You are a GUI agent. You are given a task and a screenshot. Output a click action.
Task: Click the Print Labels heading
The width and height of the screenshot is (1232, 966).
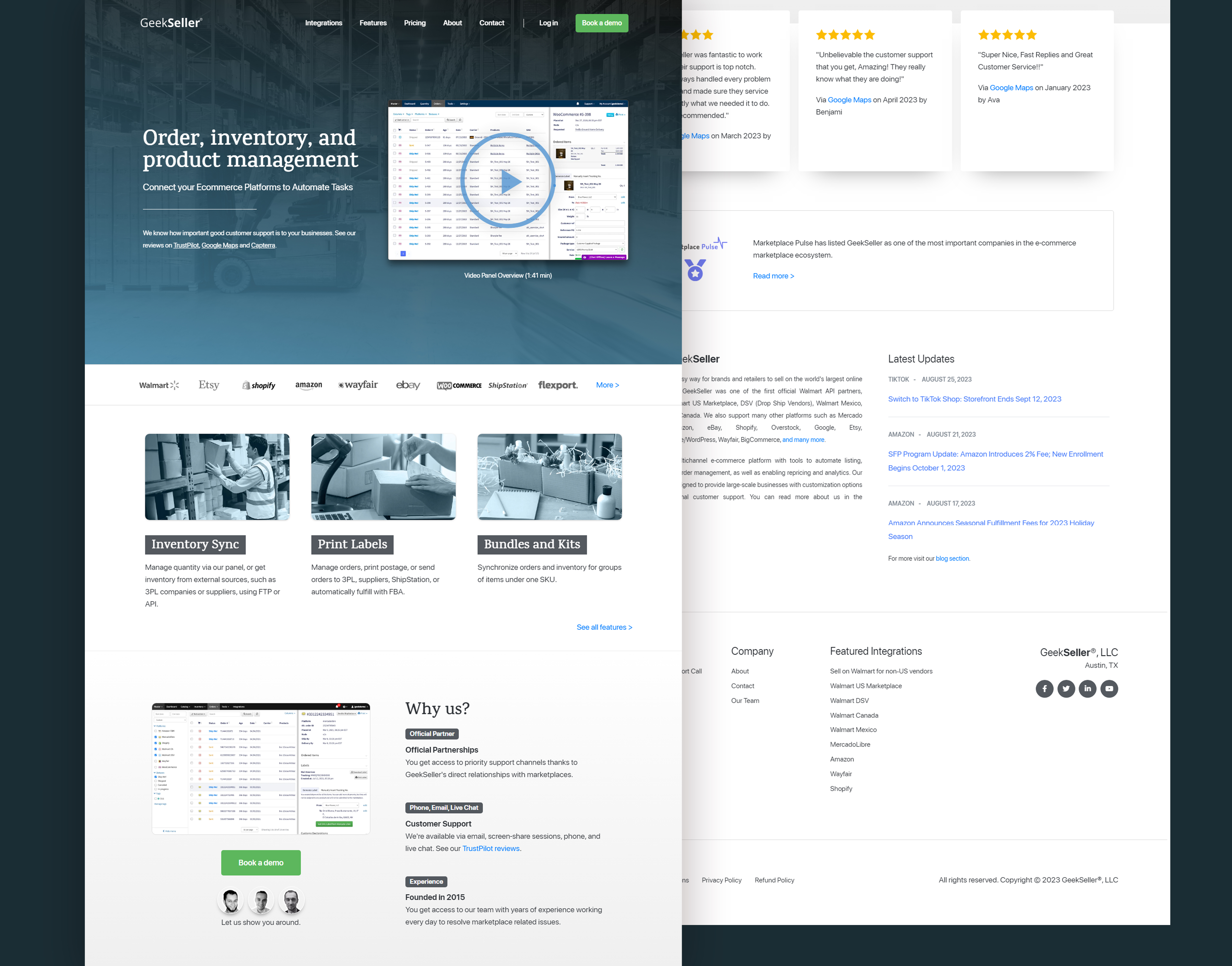click(x=352, y=544)
